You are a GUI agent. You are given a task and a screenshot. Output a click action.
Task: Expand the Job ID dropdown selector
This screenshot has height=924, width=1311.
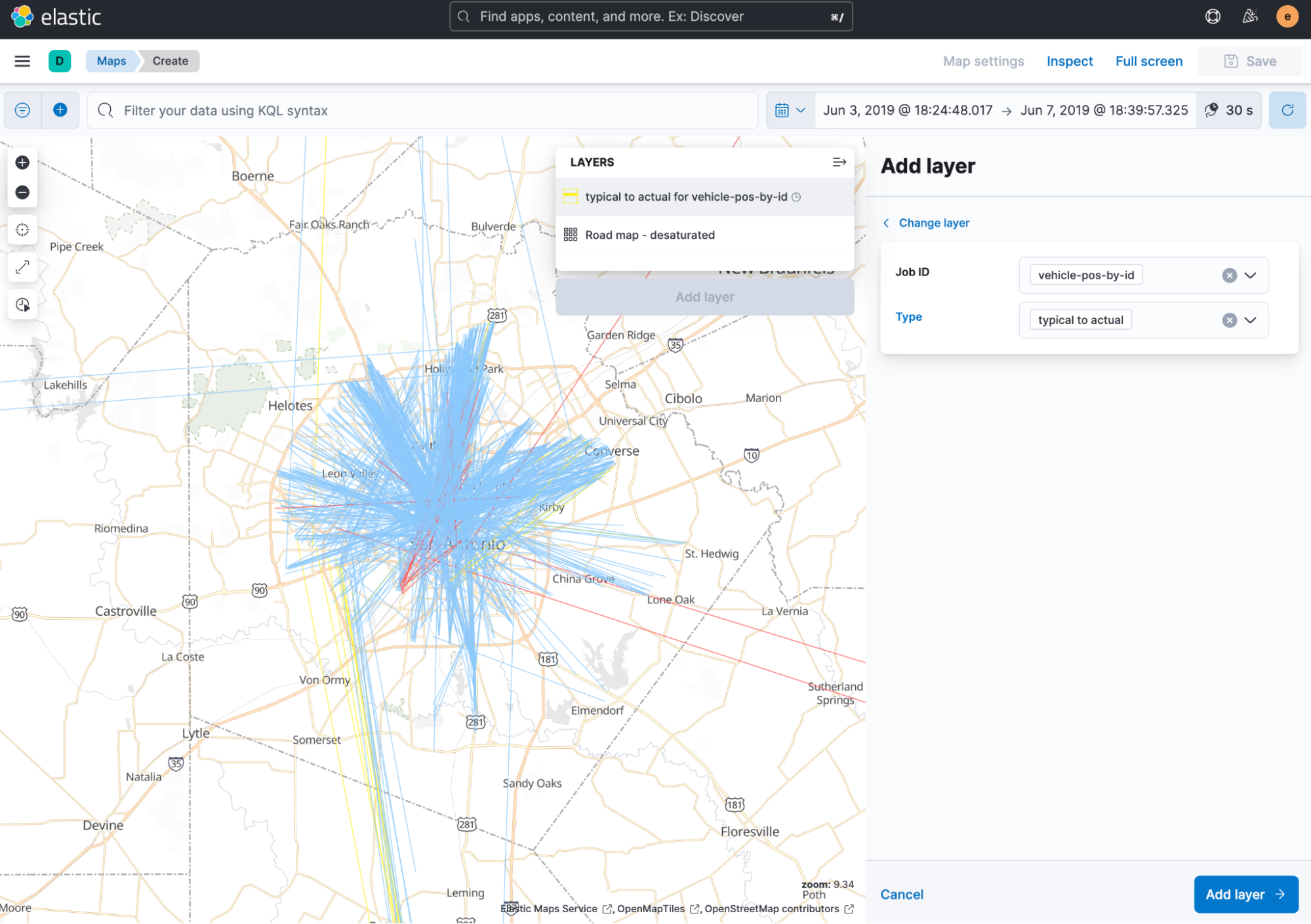(x=1251, y=275)
